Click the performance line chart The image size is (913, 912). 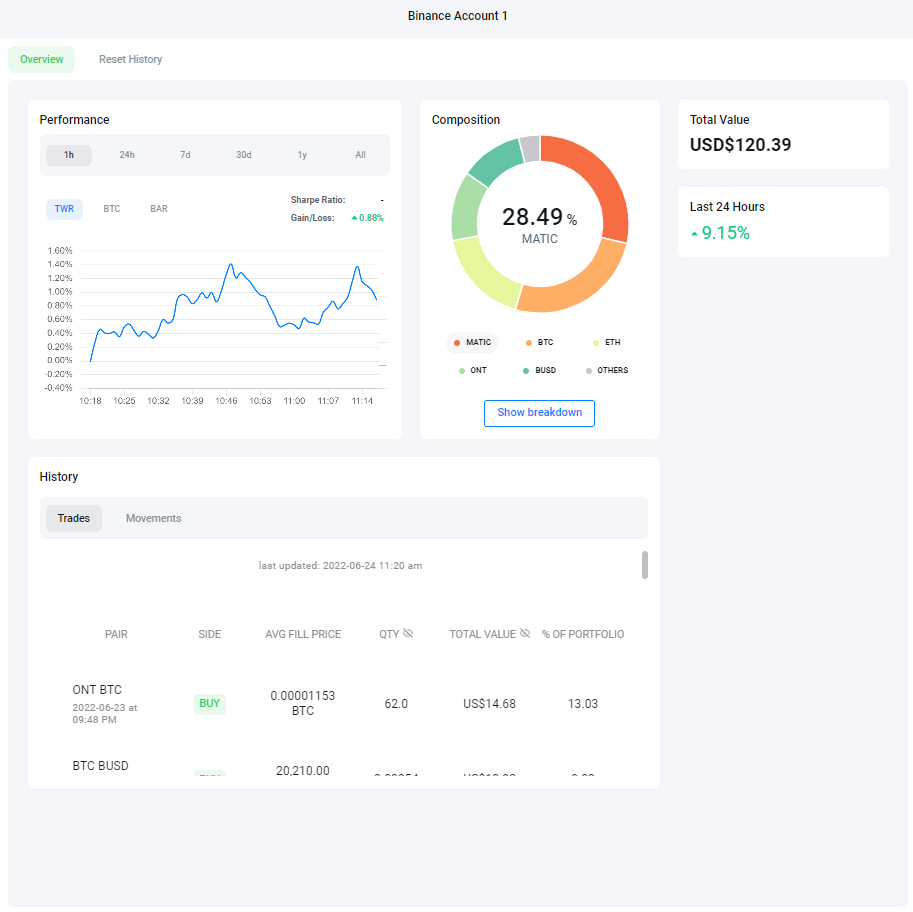pos(233,317)
